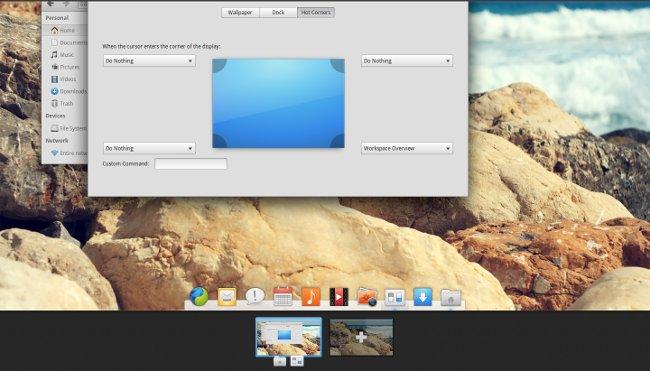Open the Workspace Overview corner dropdown
The image size is (650, 371).
[407, 148]
